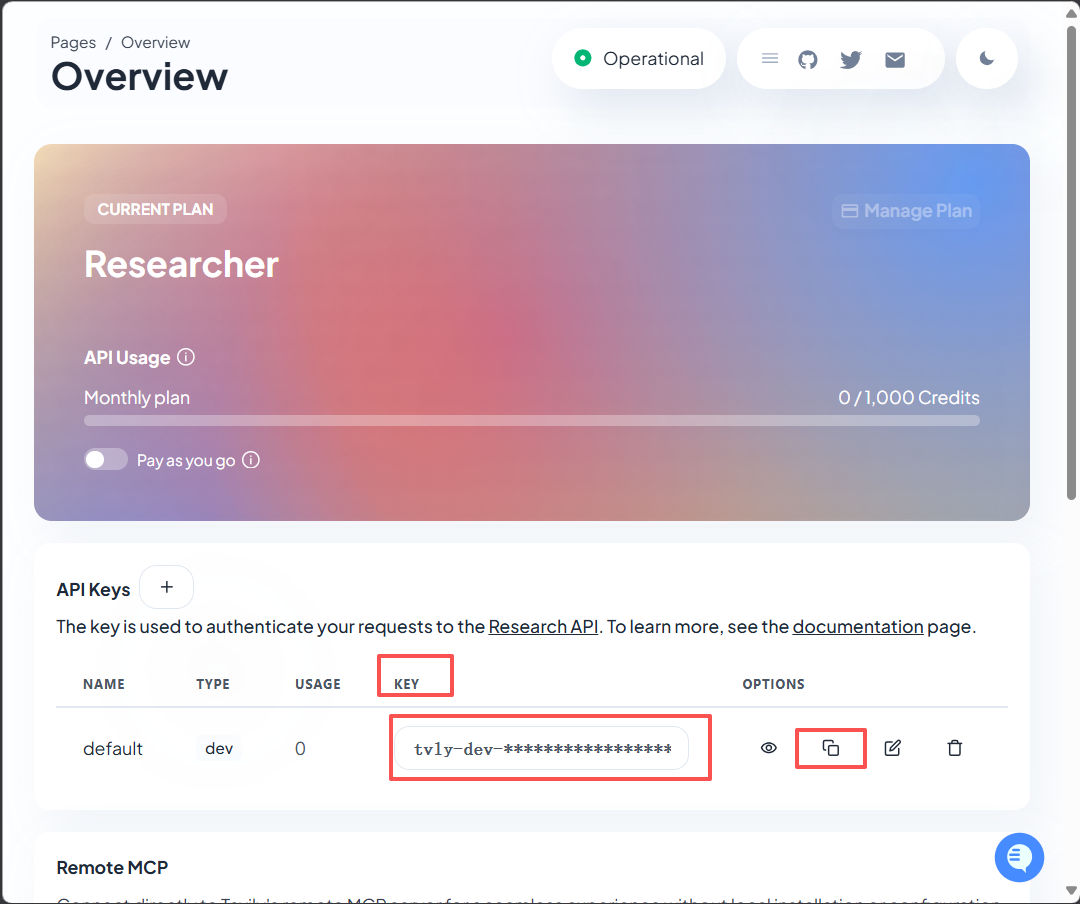Click the Pay as you go info icon

point(251,460)
